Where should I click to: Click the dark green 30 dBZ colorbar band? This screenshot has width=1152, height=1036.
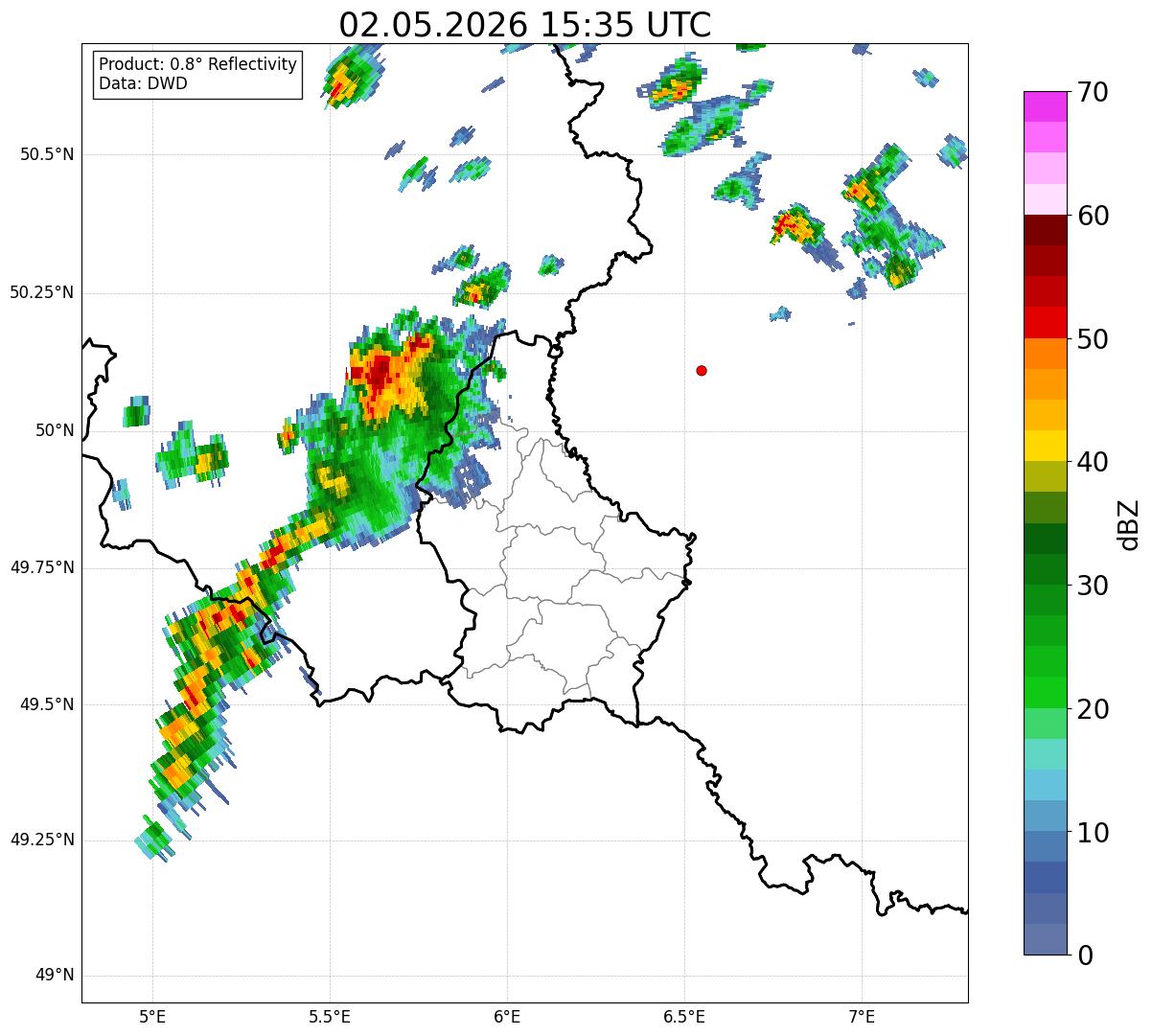click(x=1044, y=569)
